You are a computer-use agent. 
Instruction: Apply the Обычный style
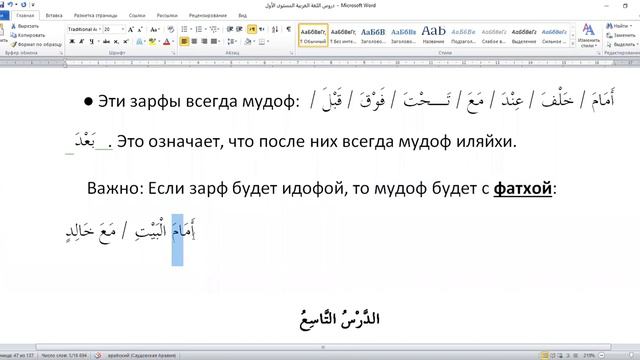click(x=313, y=35)
